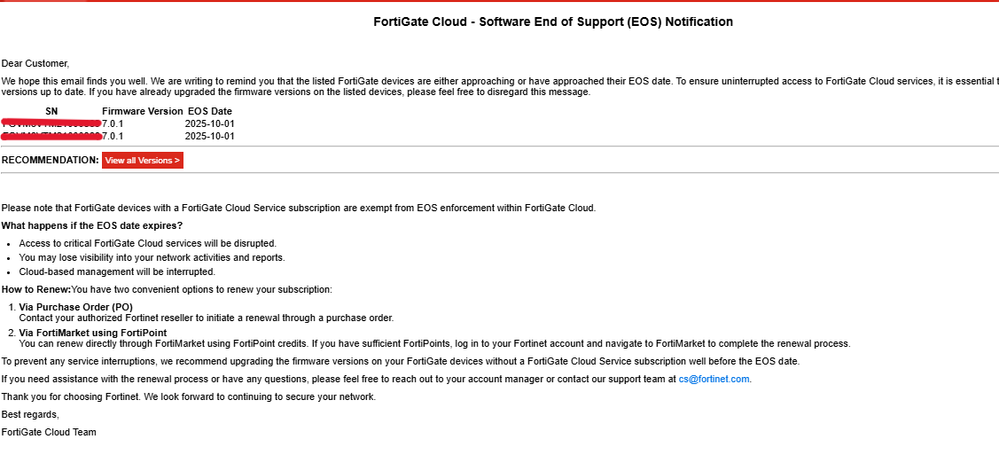Open the cs@fortinet.com email link
Viewport: 999px width, 449px height.
pos(714,379)
